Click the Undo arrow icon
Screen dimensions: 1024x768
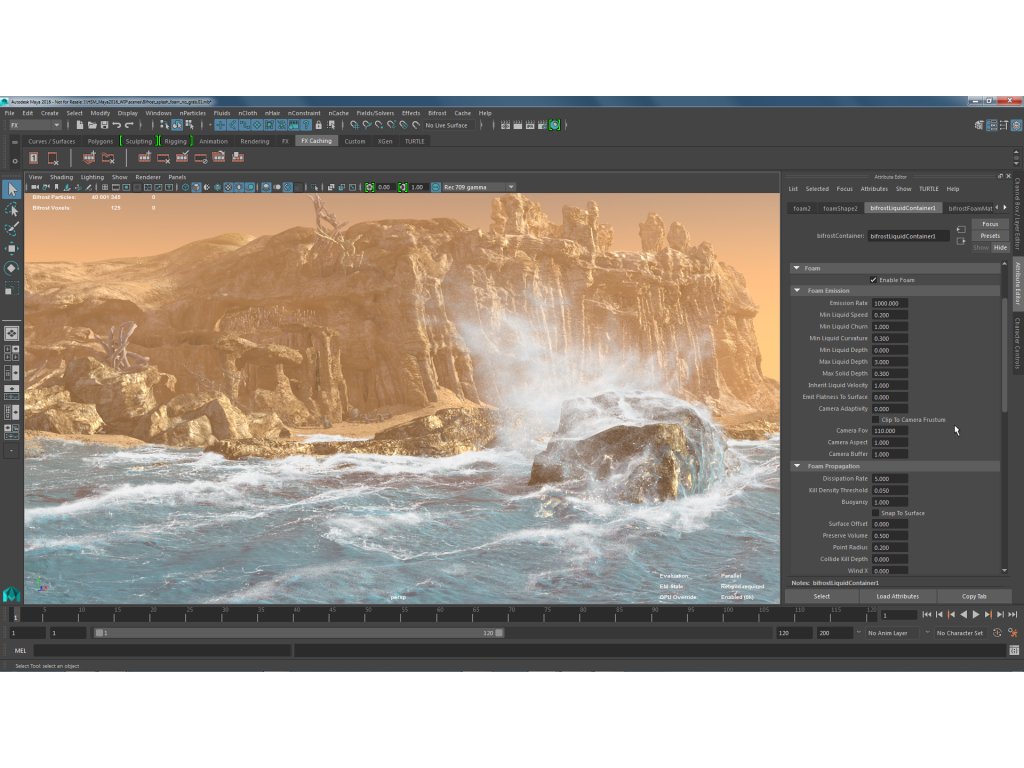[x=117, y=125]
